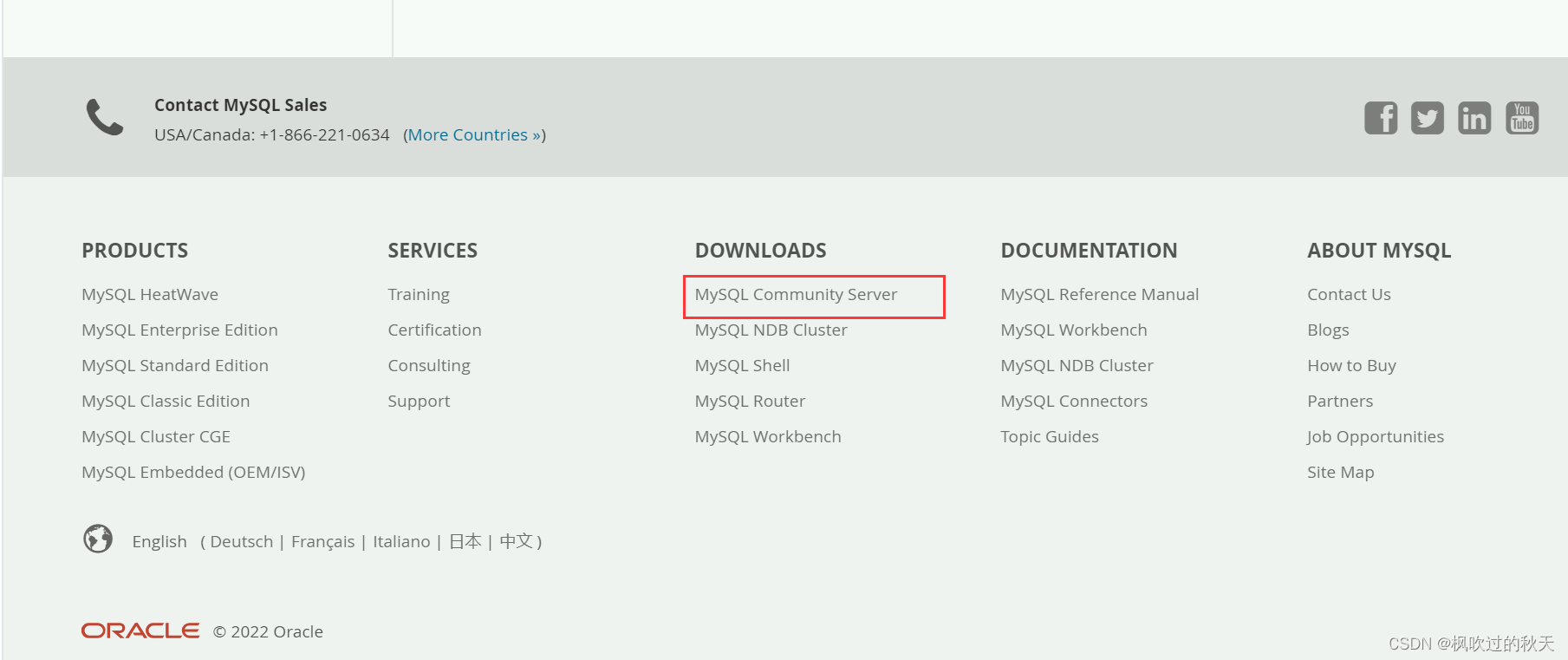Select English language

159,542
